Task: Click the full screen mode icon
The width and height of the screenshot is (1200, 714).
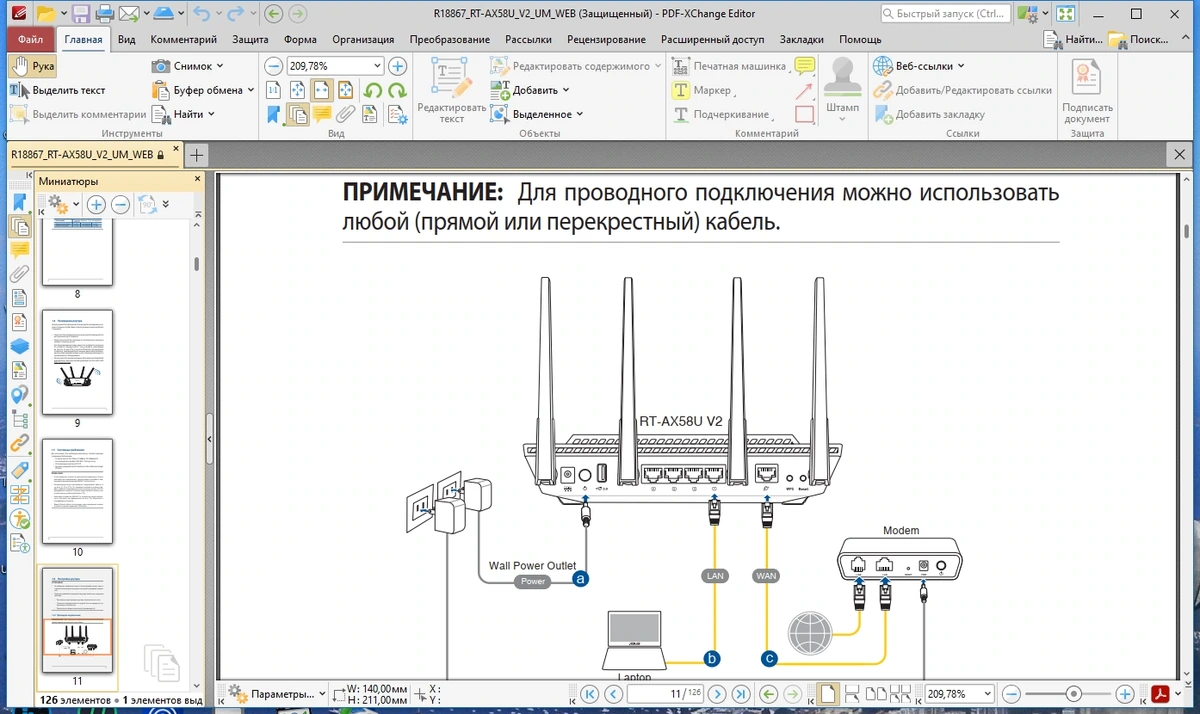Action: 1068,14
